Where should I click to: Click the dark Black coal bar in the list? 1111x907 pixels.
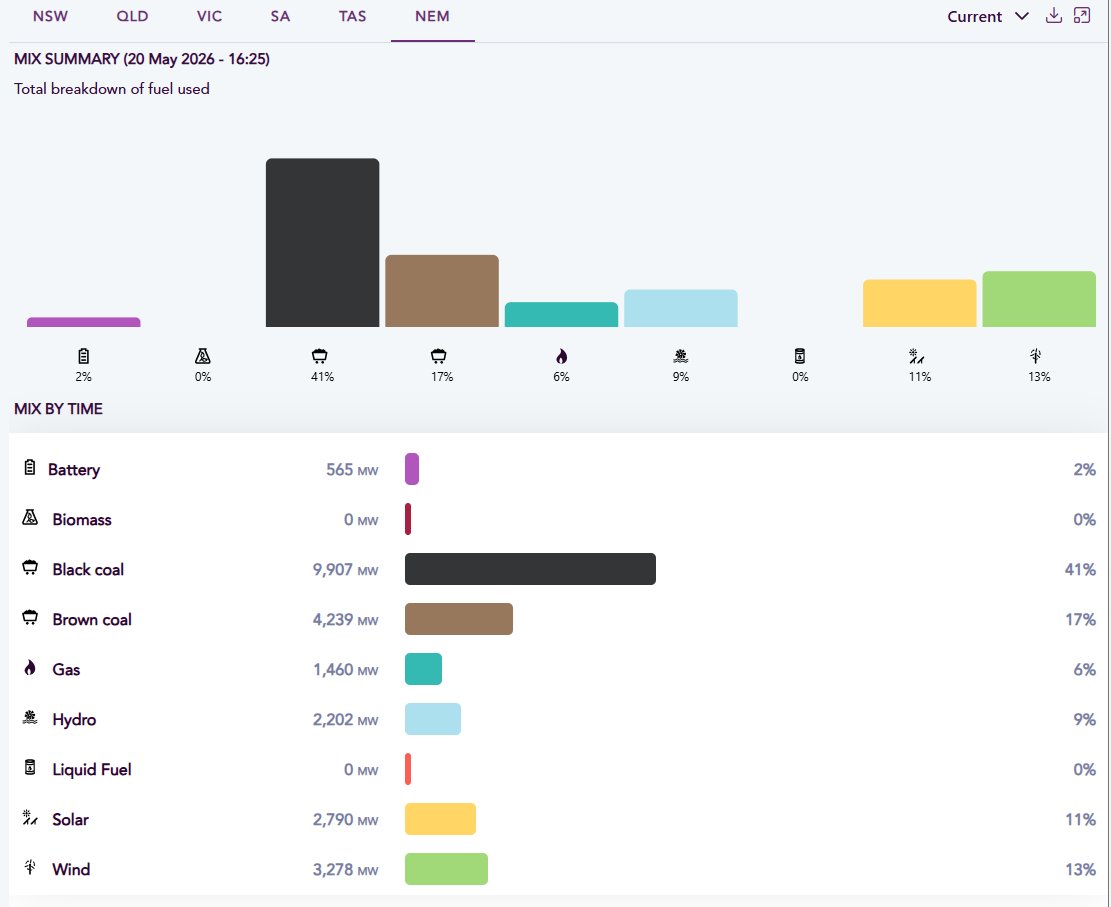(x=530, y=569)
